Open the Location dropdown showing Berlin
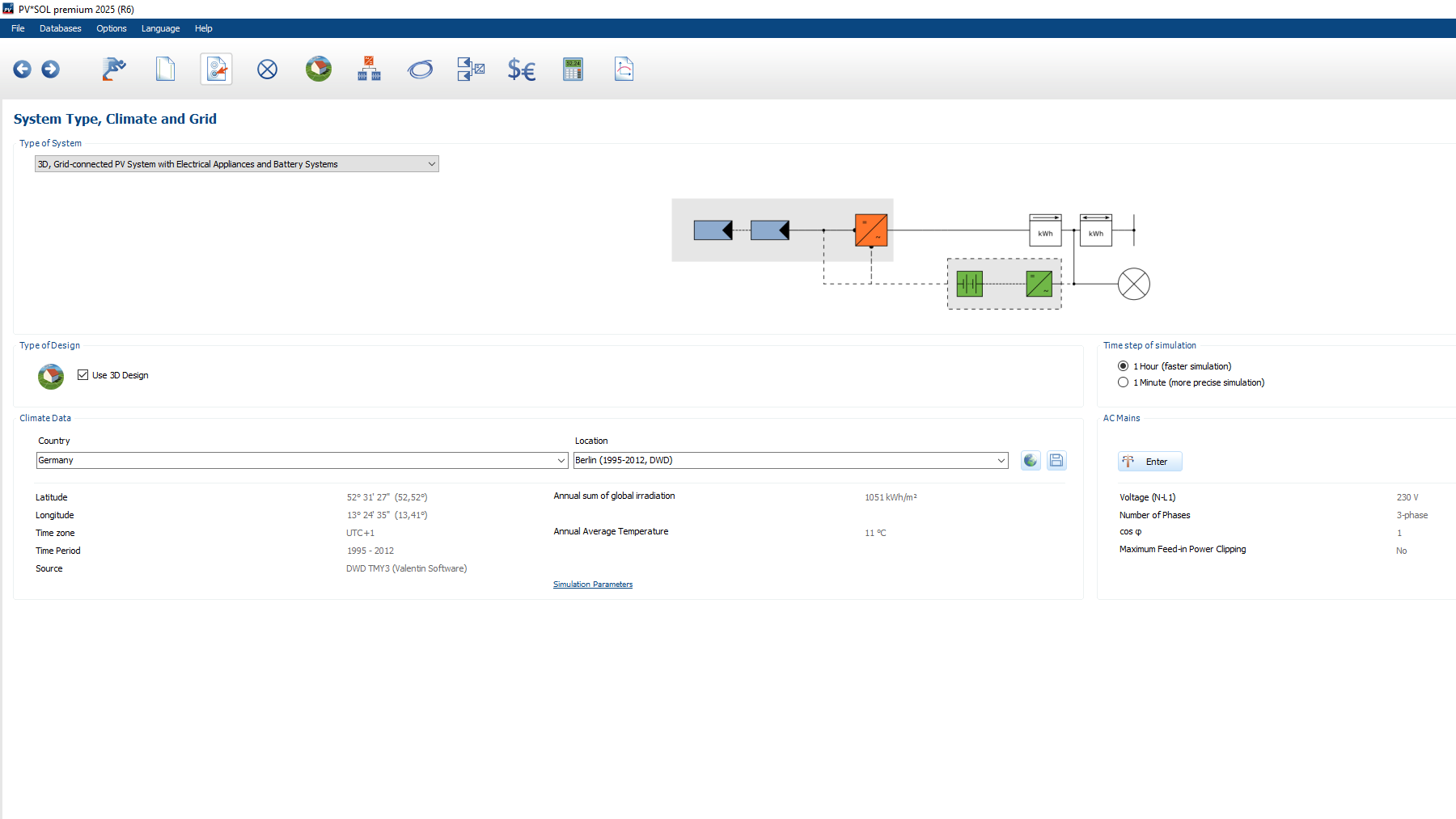1456x819 pixels. [1000, 460]
